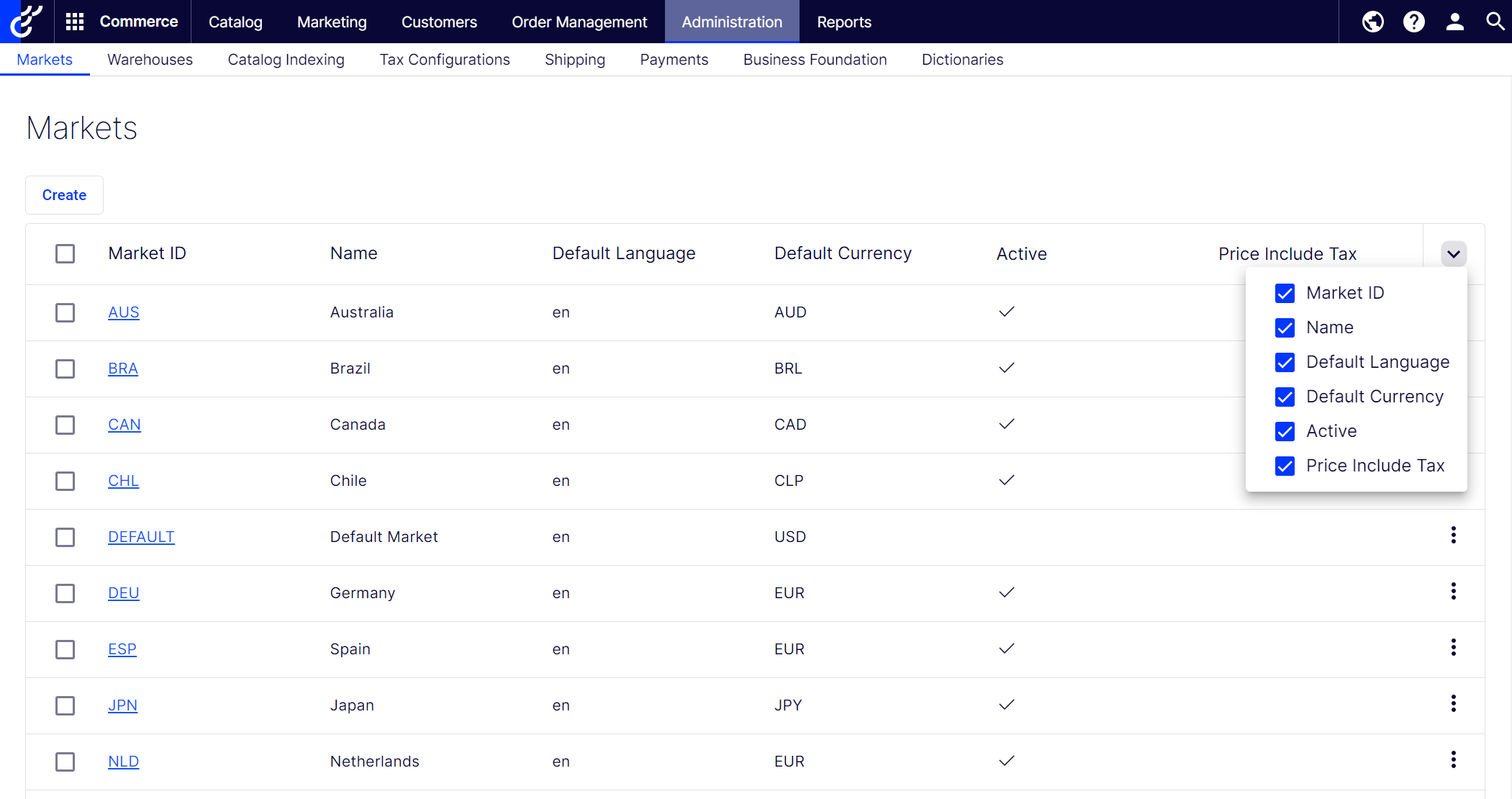This screenshot has width=1512, height=799.
Task: Open the JPN market link
Action: 122,705
